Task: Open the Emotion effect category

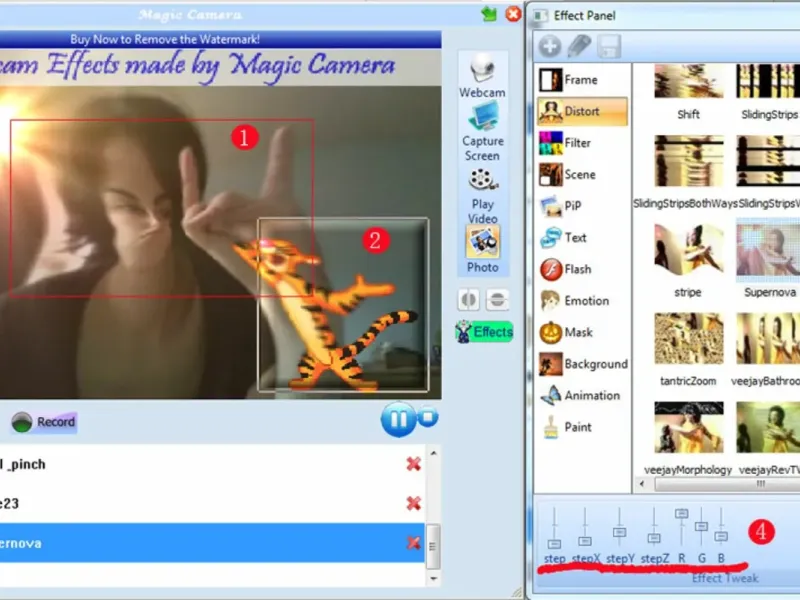Action: (582, 301)
